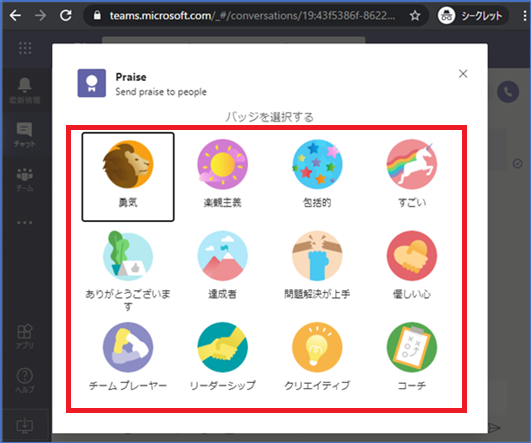Close the Praise dialog
The image size is (531, 443).
click(x=463, y=73)
